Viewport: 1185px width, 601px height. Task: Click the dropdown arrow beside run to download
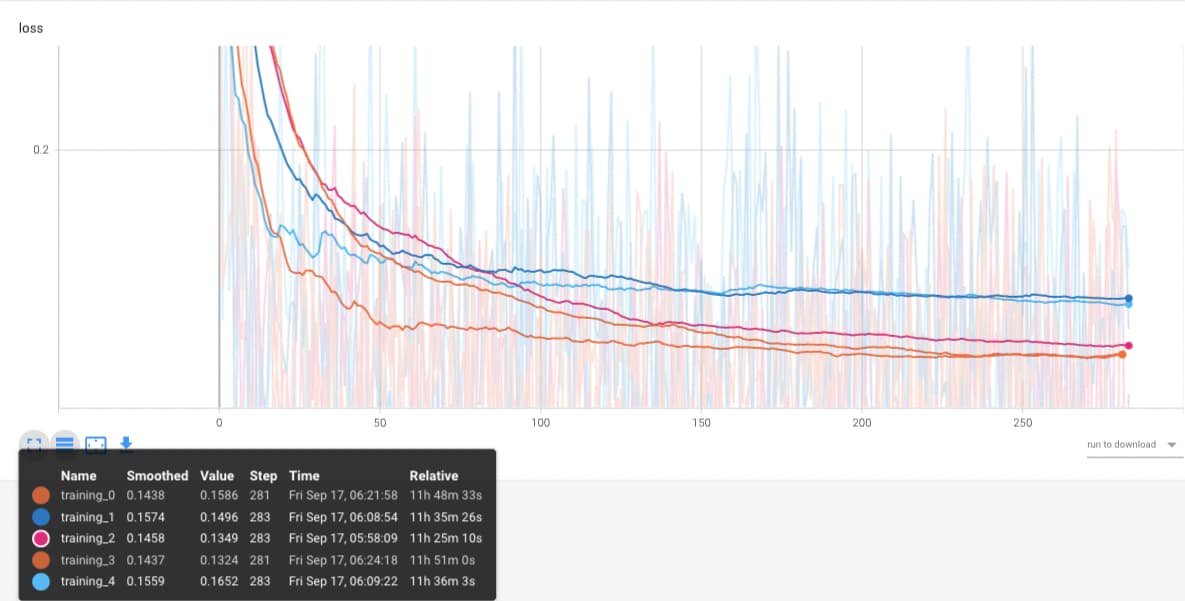(1171, 445)
